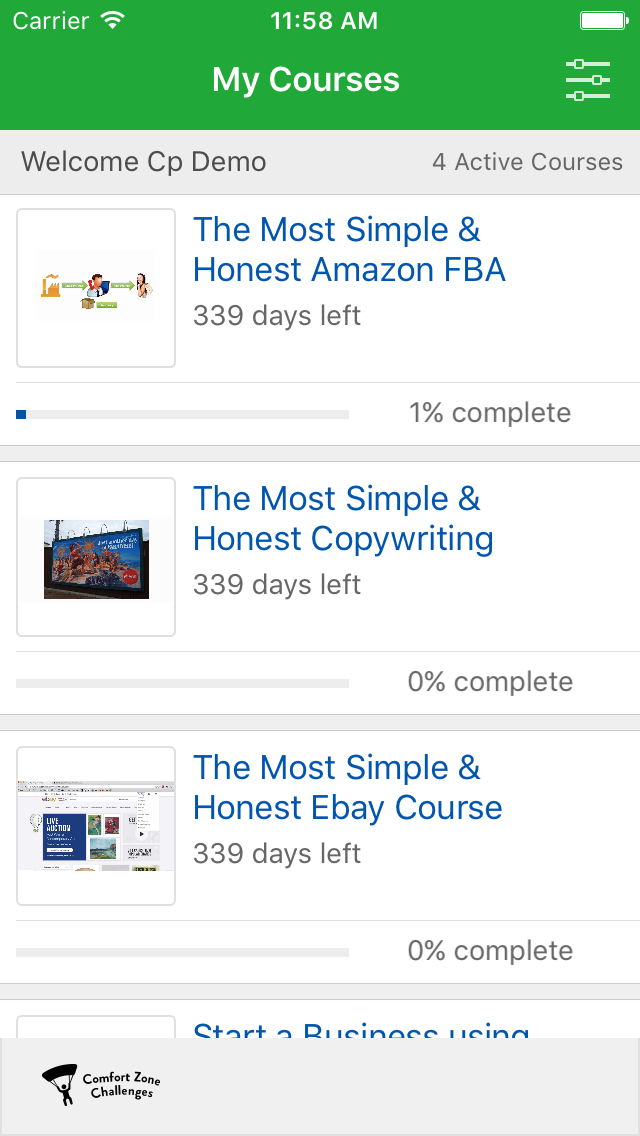Click the Ebay Course progress bar
Screen dimensions: 640x1136
pyautogui.click(x=183, y=952)
